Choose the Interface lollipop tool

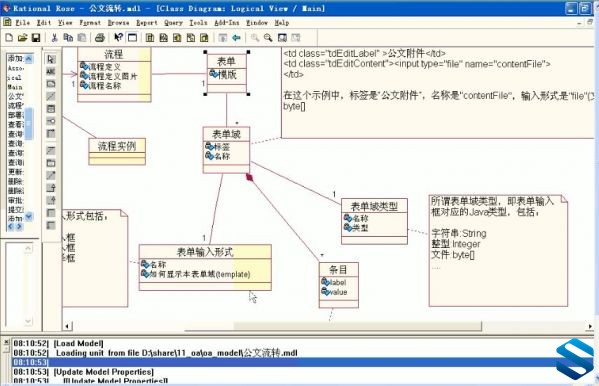[51, 121]
